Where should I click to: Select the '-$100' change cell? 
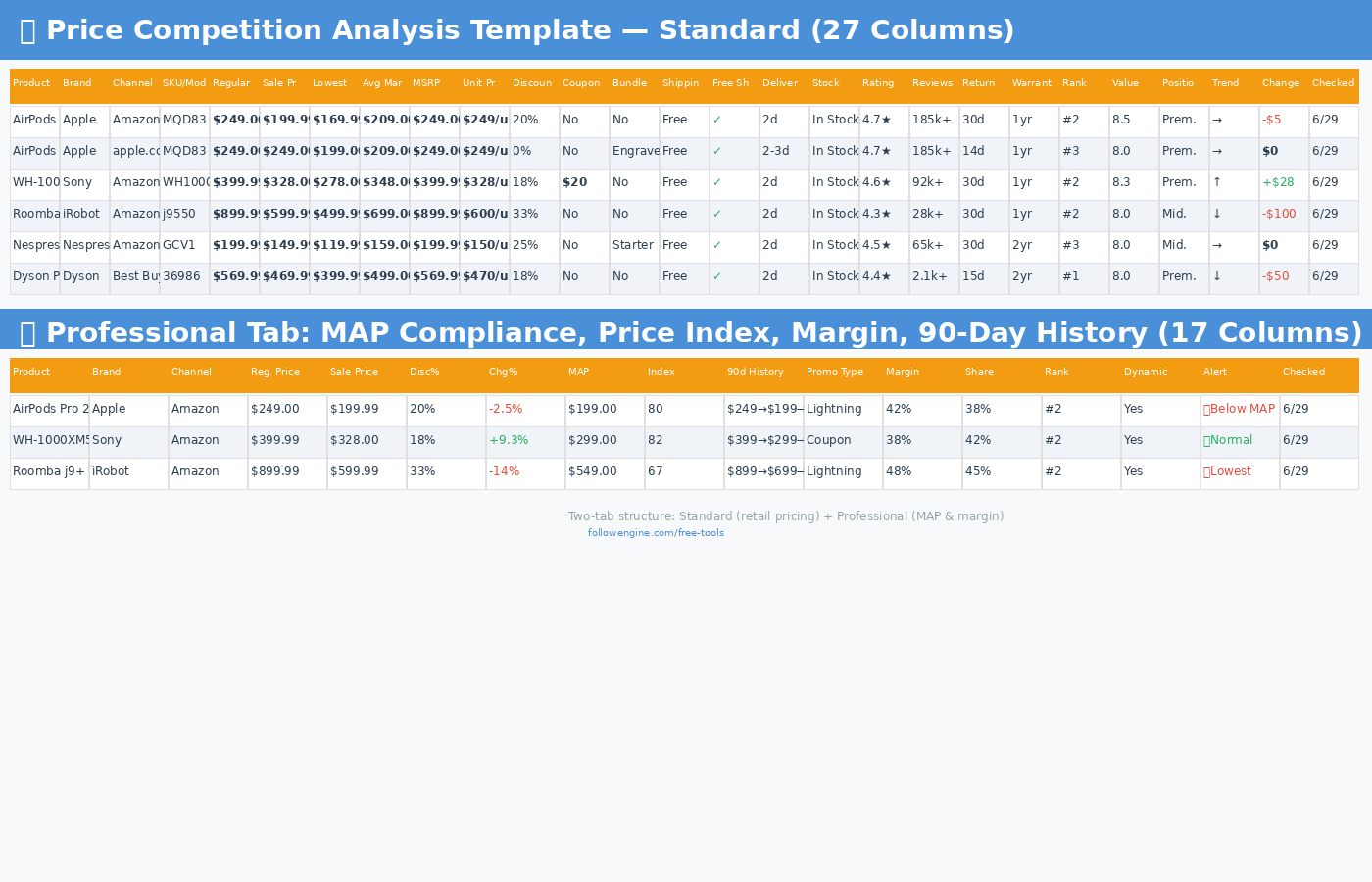(1284, 215)
